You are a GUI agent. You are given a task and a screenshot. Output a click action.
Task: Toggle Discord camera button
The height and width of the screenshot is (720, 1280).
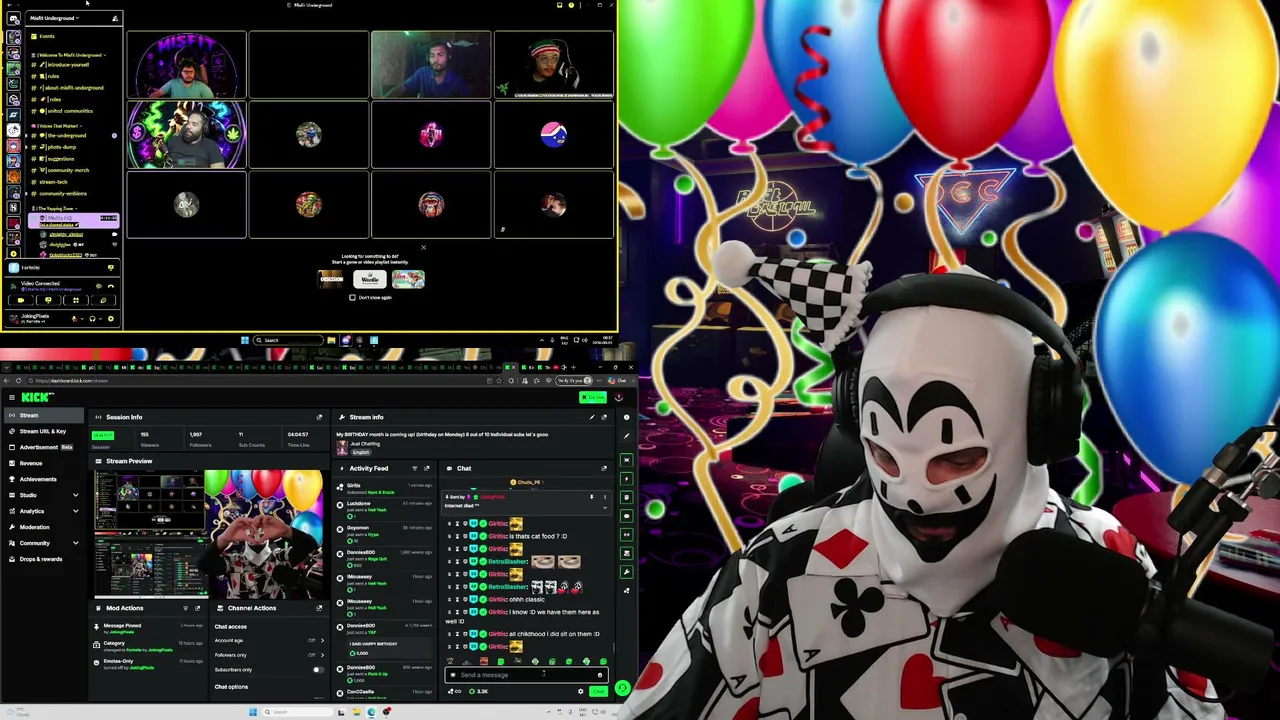(20, 300)
